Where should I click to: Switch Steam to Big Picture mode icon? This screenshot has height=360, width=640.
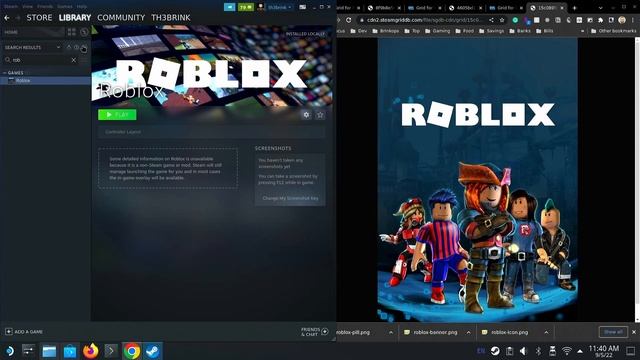pos(303,7)
